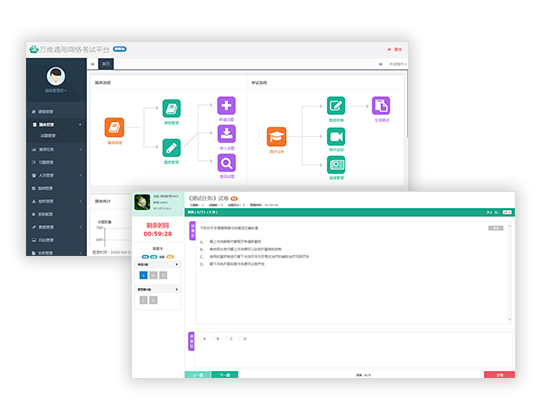Select answer option C radio button
The height and width of the screenshot is (420, 540).
[x=227, y=339]
